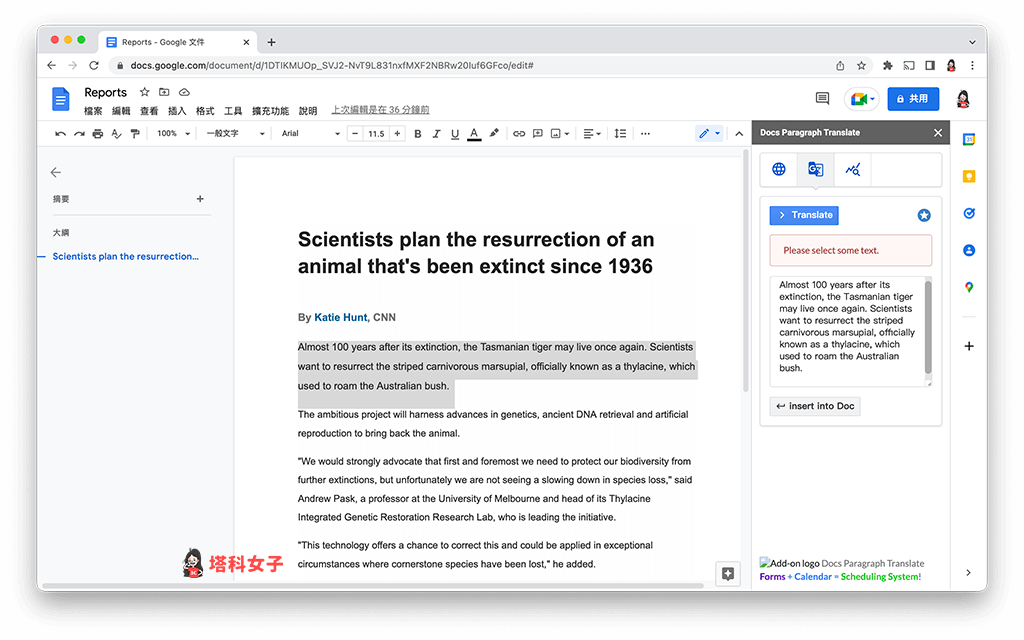Open the Google Meet dropdown
1024x640 pixels.
click(862, 99)
